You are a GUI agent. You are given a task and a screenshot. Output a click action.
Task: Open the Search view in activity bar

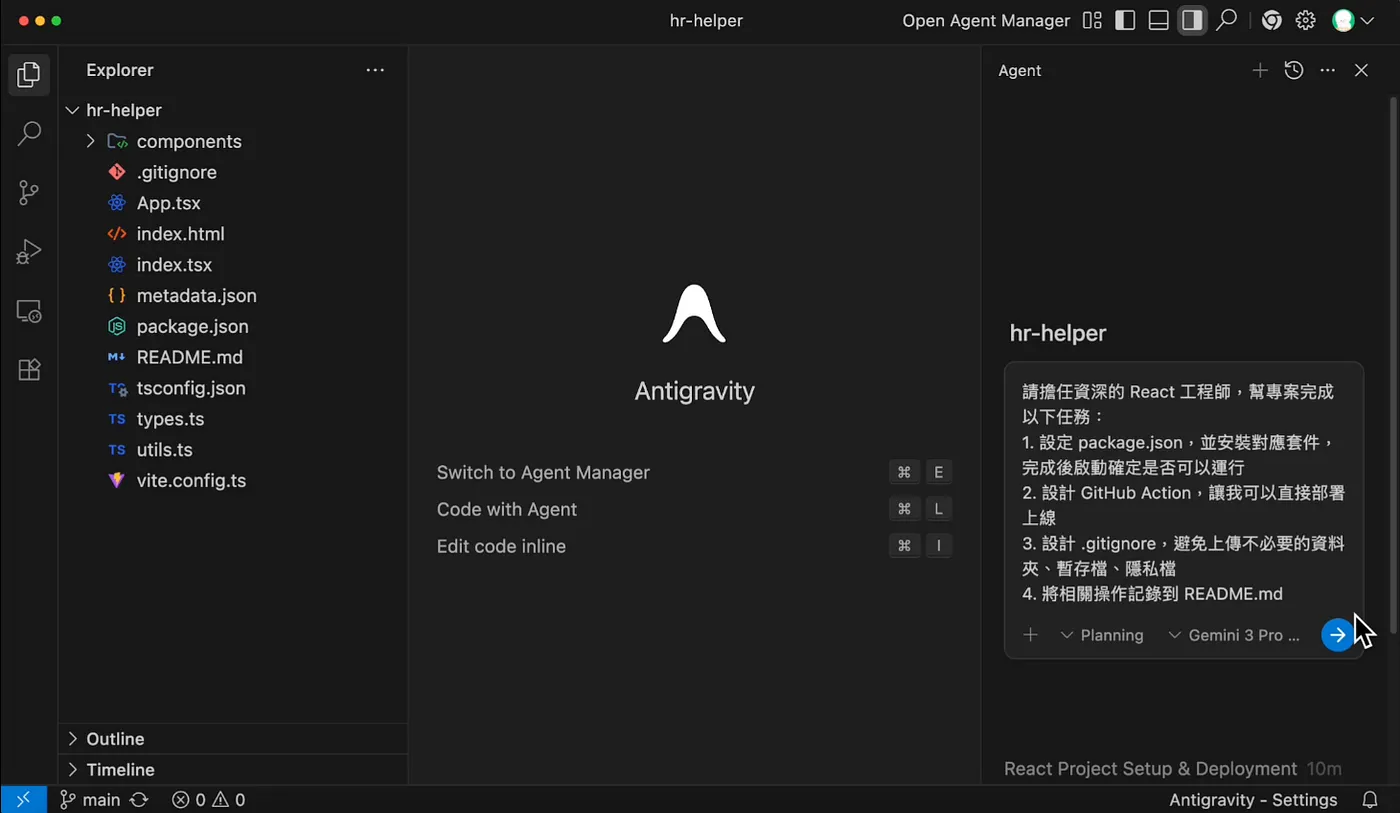[x=29, y=133]
